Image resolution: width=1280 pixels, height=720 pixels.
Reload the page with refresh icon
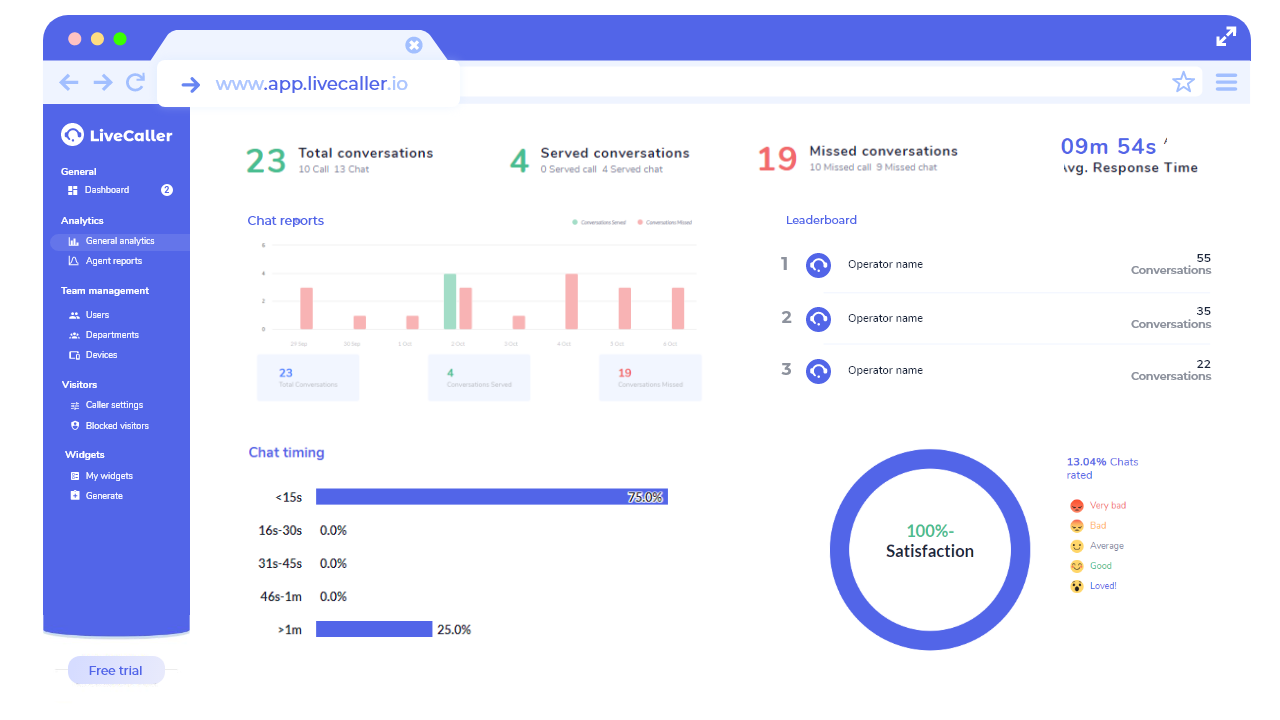coord(136,83)
